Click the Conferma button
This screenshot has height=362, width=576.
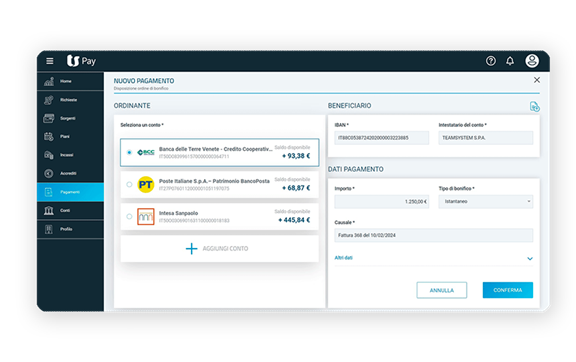(x=508, y=290)
